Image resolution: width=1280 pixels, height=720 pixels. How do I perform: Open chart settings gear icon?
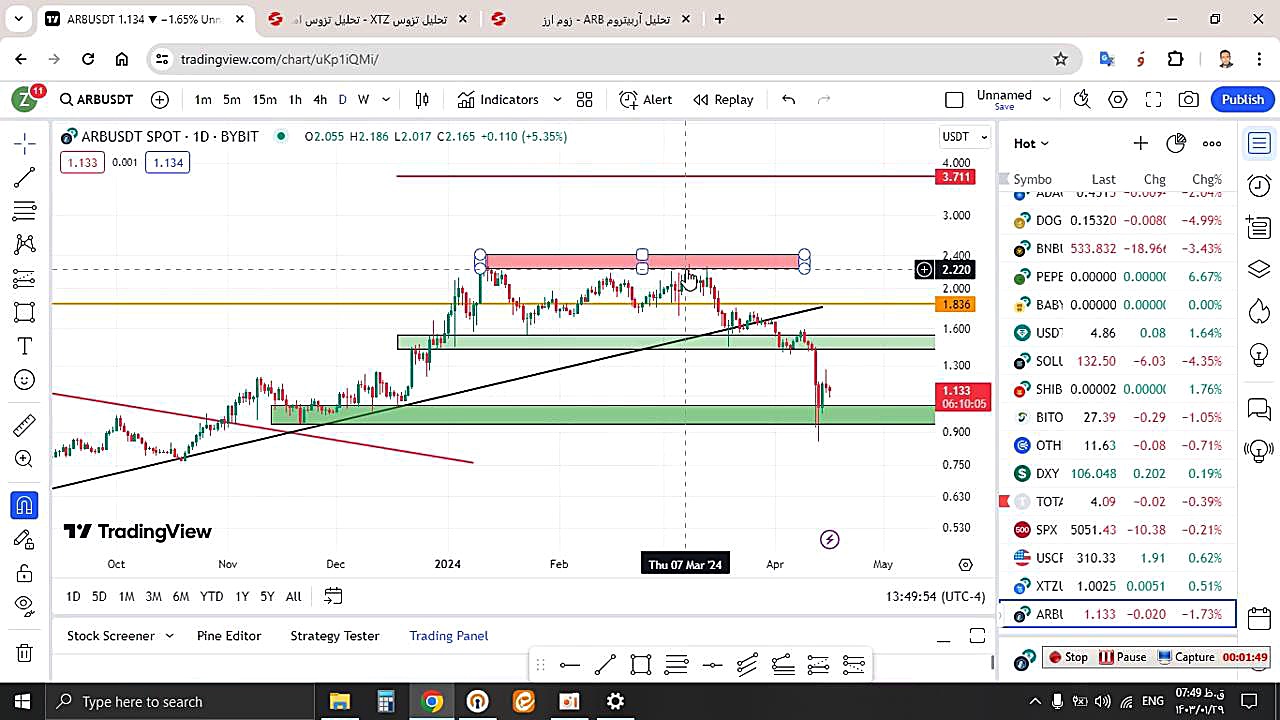click(x=1118, y=99)
